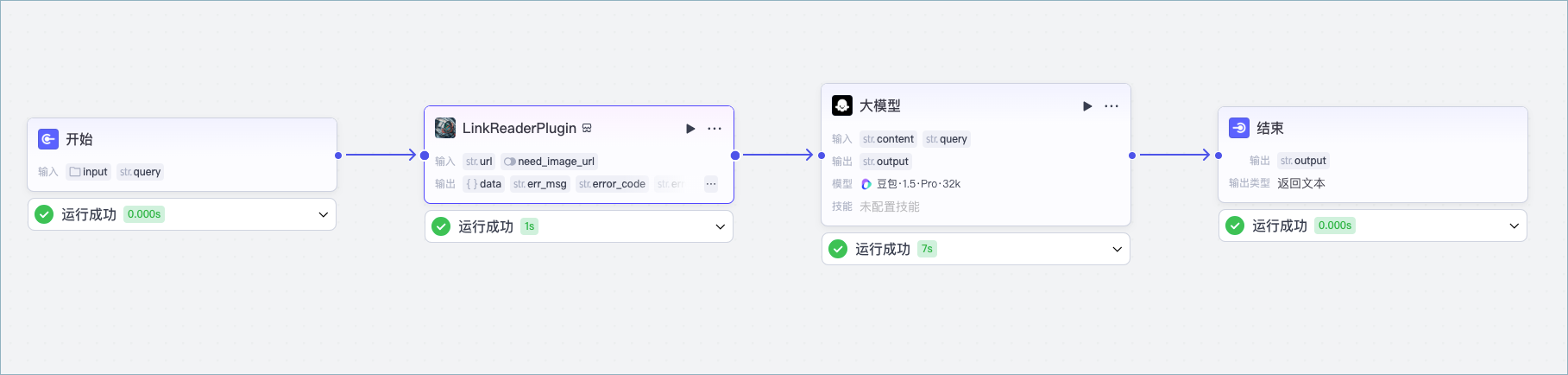Expand the End node run result
The height and width of the screenshot is (375, 1568).
point(1514,226)
